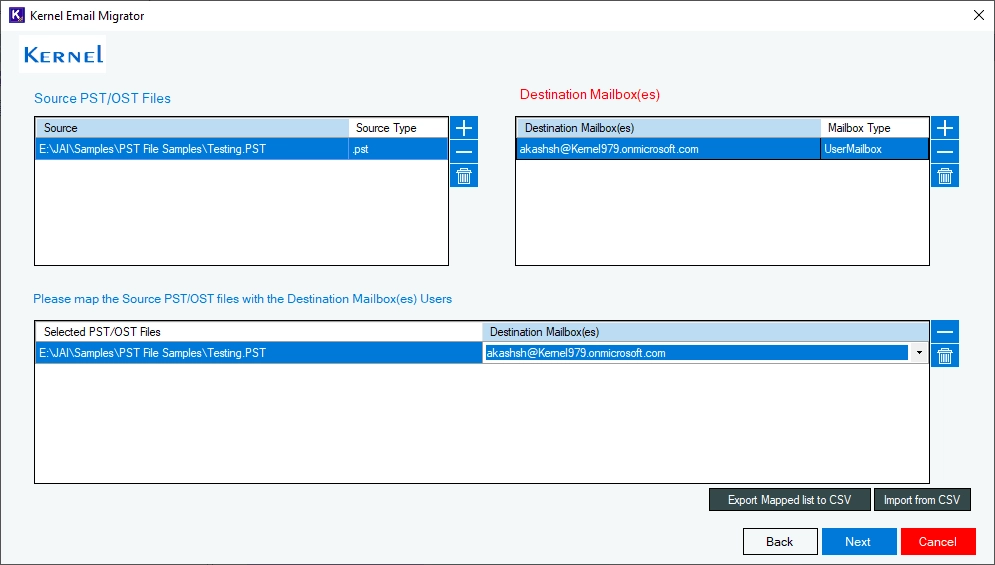Add a source PST/OST file with plus icon
The height and width of the screenshot is (565, 995).
tap(464, 128)
